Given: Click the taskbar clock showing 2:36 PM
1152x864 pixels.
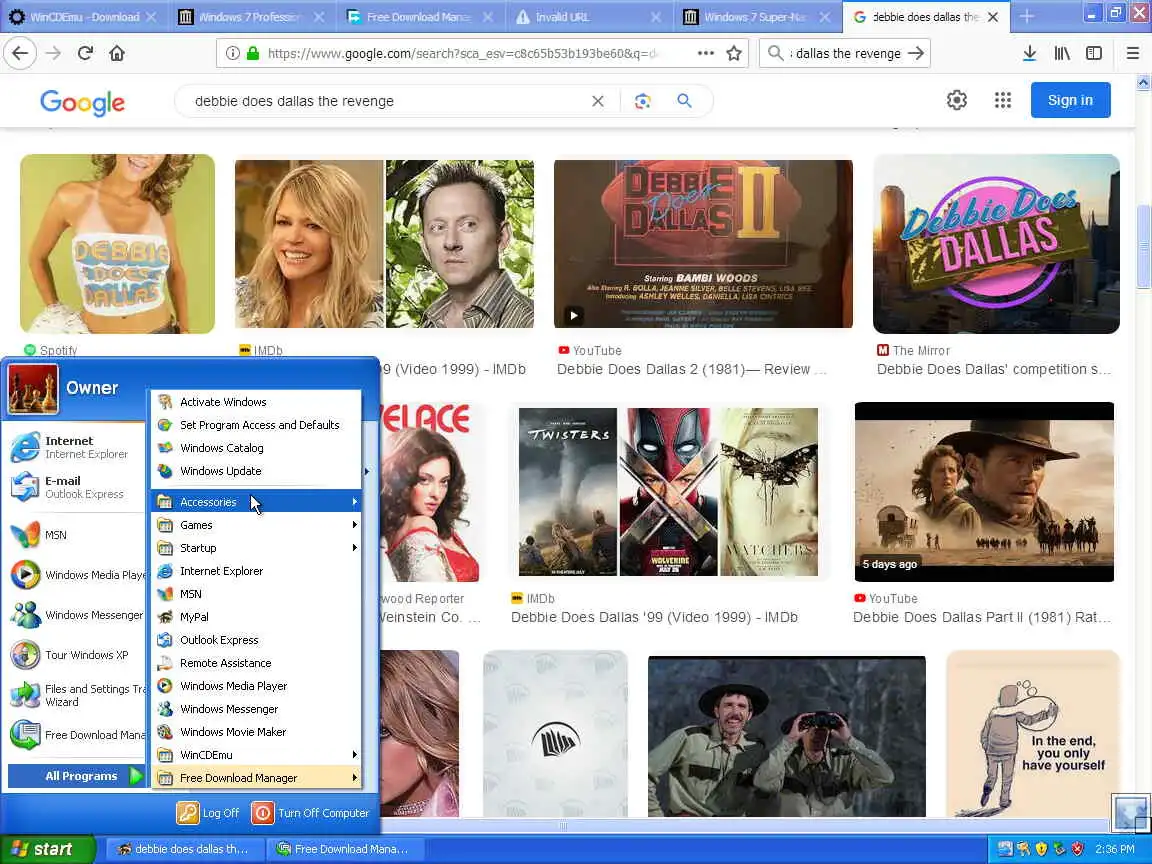Looking at the screenshot, I should pos(1115,849).
